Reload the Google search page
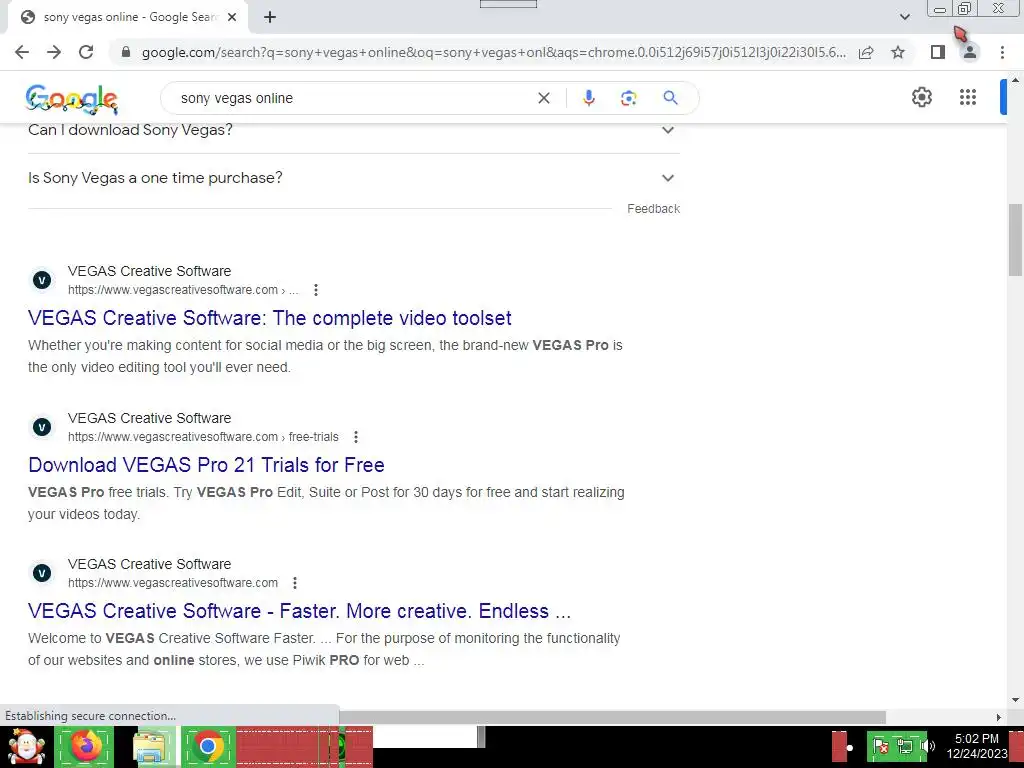Image resolution: width=1024 pixels, height=768 pixels. pos(86,52)
